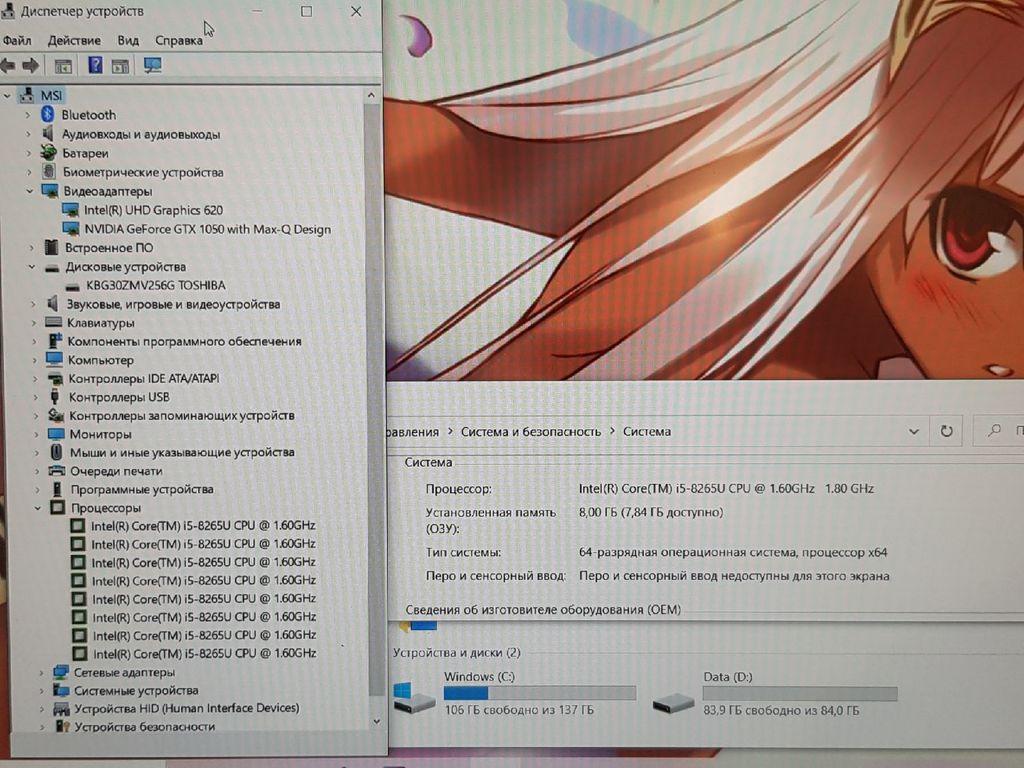Click the Back arrow in Device Manager toolbar

[8, 66]
